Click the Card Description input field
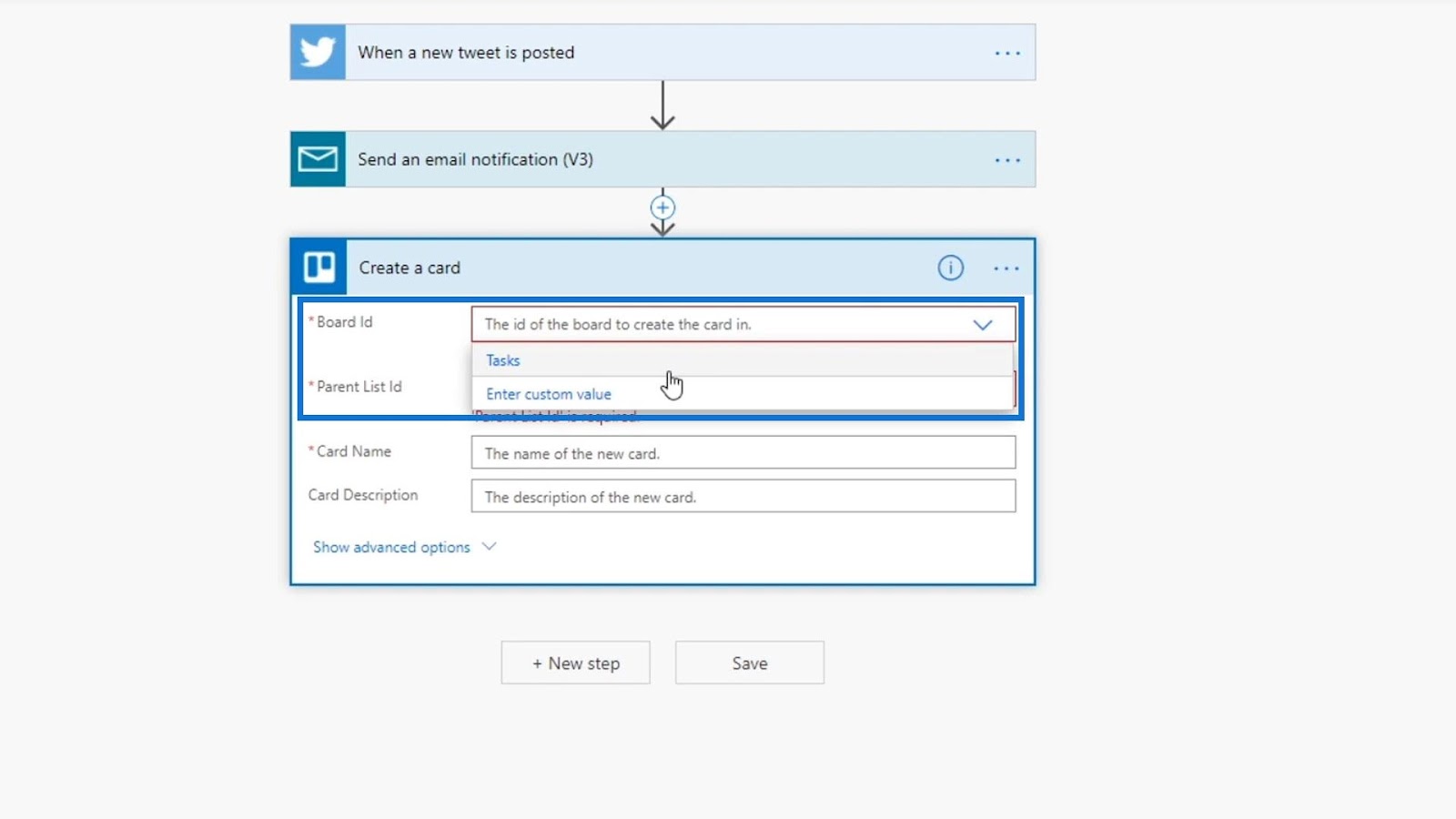Viewport: 1456px width, 819px height. (x=743, y=496)
